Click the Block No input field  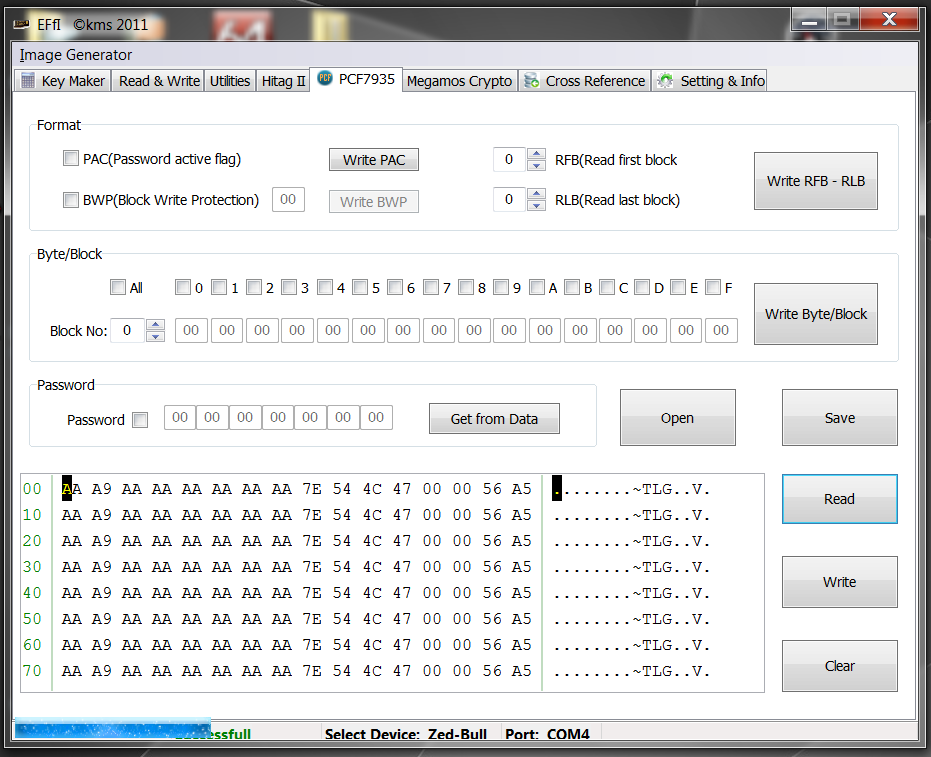(x=128, y=330)
